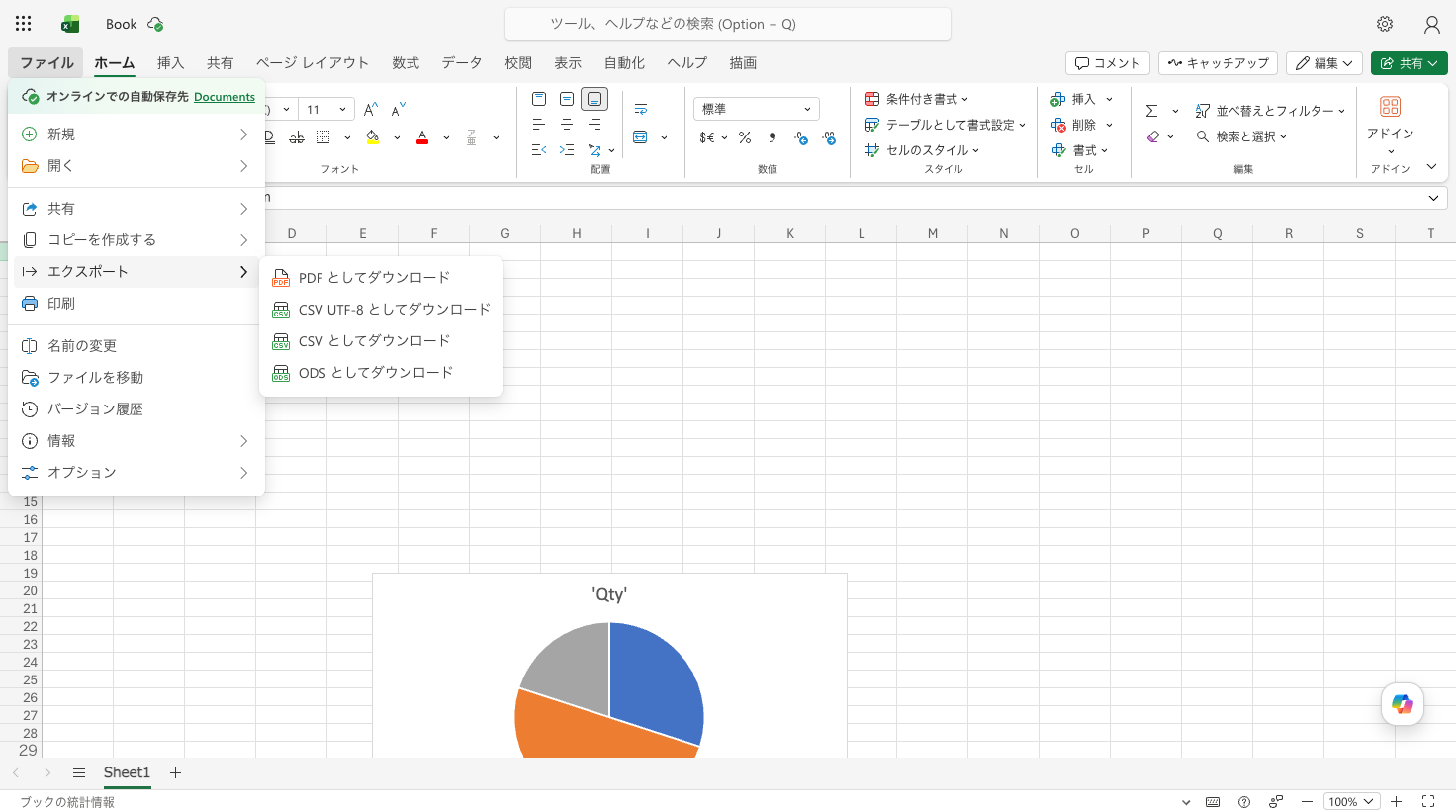This screenshot has height=812, width=1456.
Task: Switch to the データ tab
Action: 462,62
